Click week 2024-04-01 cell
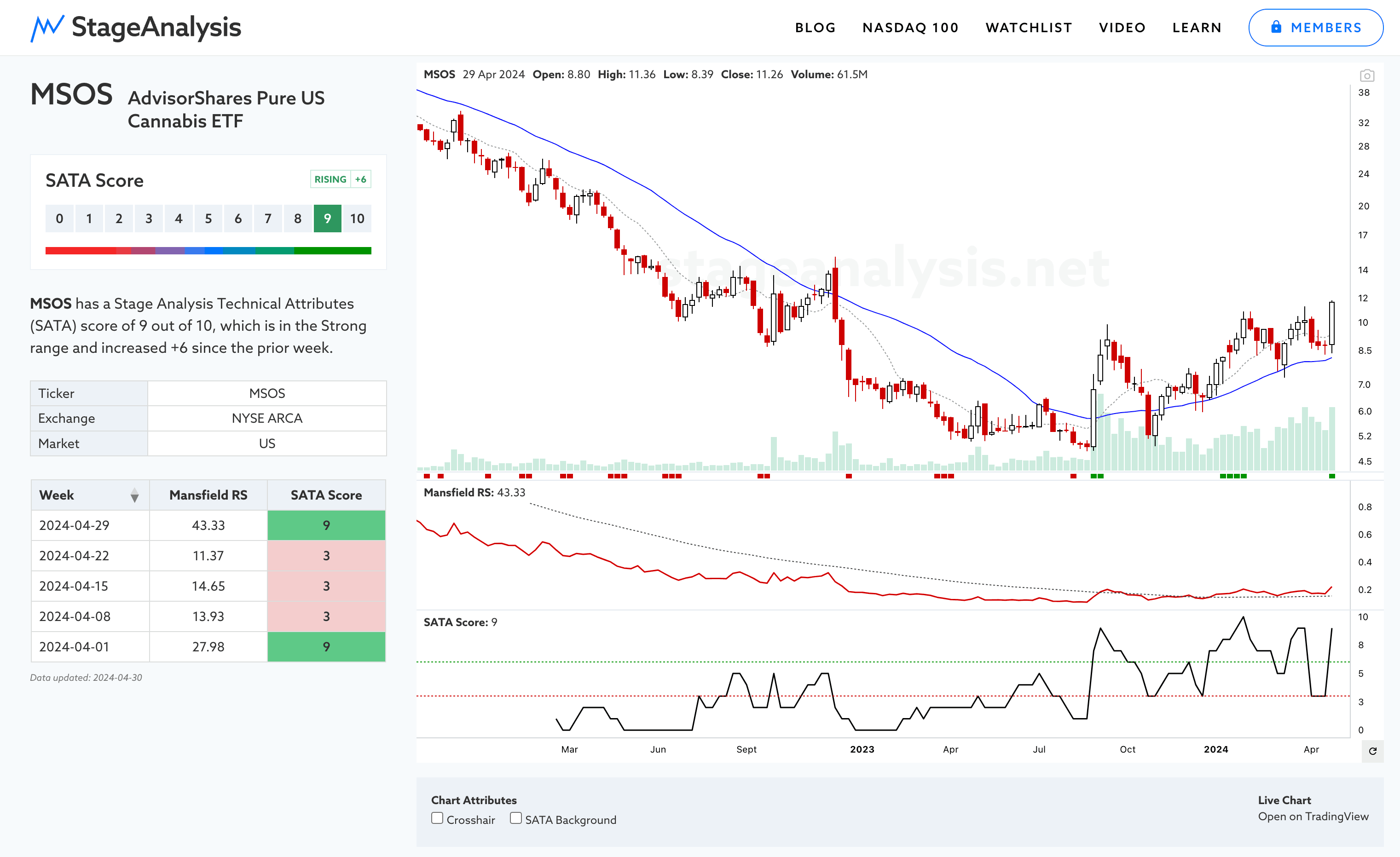This screenshot has height=857, width=1400. (90, 647)
